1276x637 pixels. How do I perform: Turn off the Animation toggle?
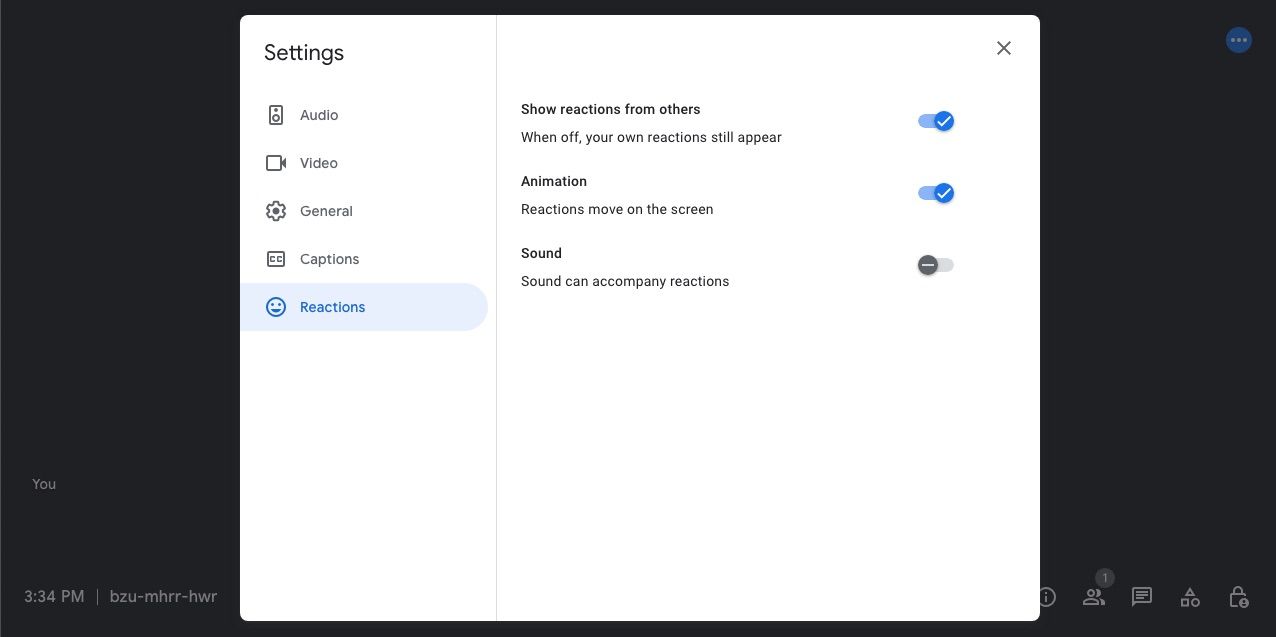tap(936, 193)
